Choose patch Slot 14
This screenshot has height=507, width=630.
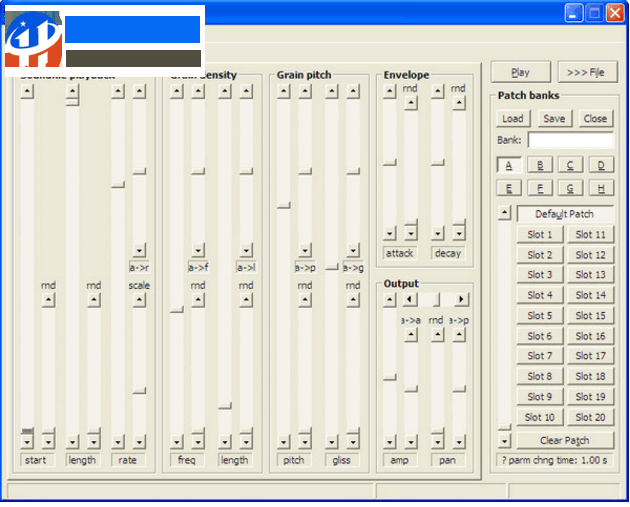(x=590, y=295)
